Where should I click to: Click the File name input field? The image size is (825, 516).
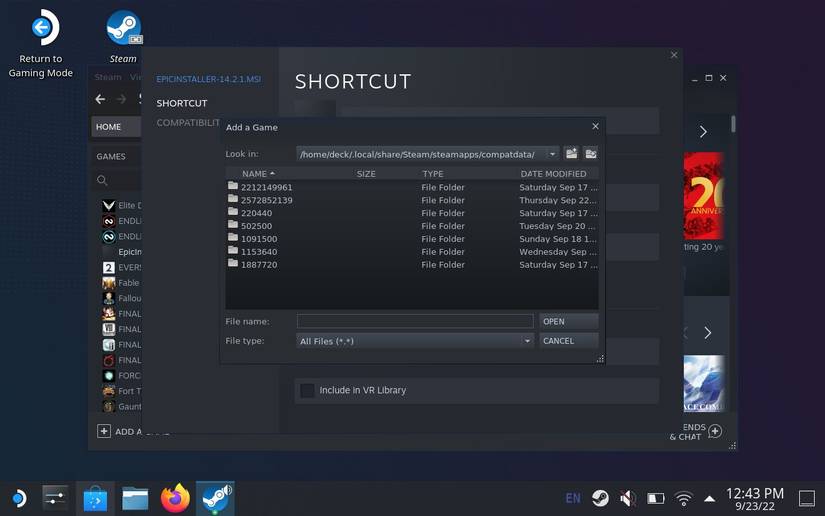point(415,321)
